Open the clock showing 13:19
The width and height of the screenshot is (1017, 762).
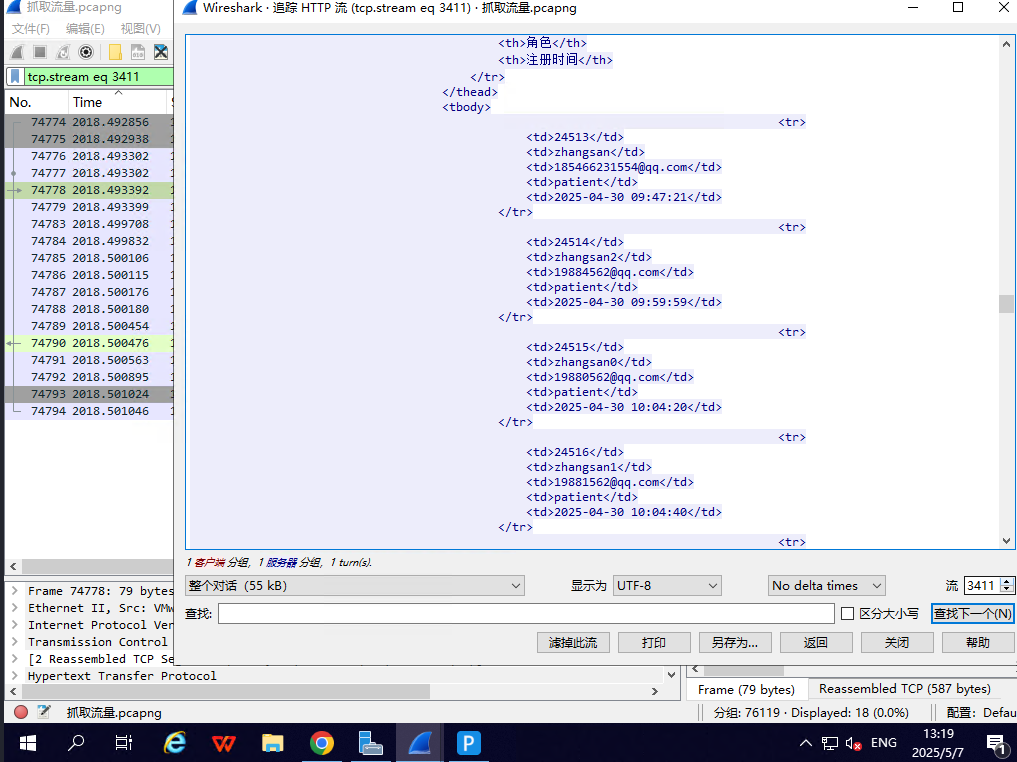coord(938,743)
